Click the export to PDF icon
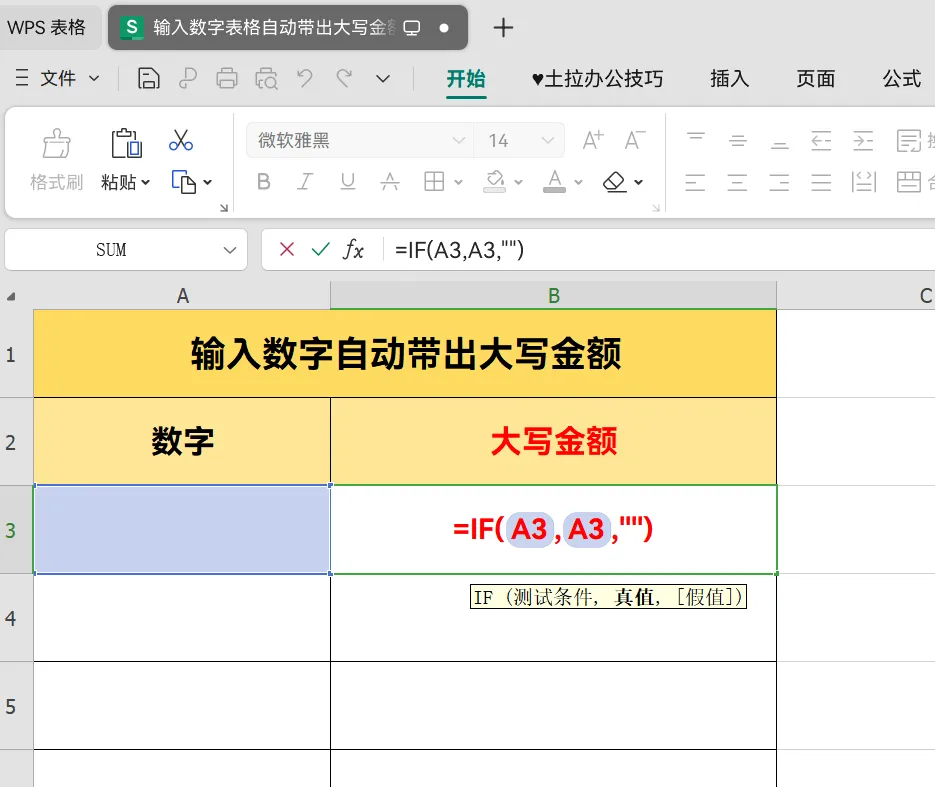This screenshot has width=935, height=787. (x=188, y=78)
